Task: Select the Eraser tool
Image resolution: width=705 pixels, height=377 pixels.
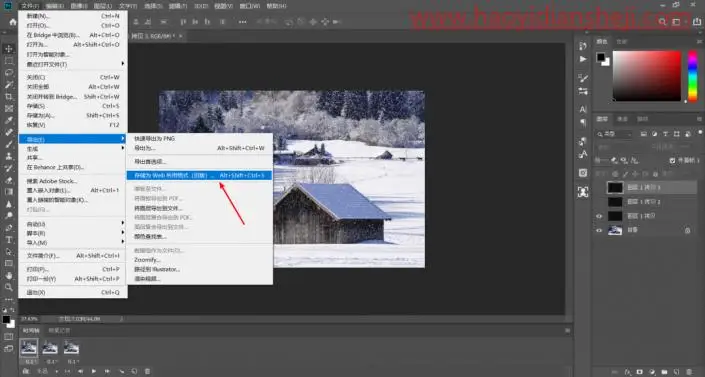Action: [9, 180]
